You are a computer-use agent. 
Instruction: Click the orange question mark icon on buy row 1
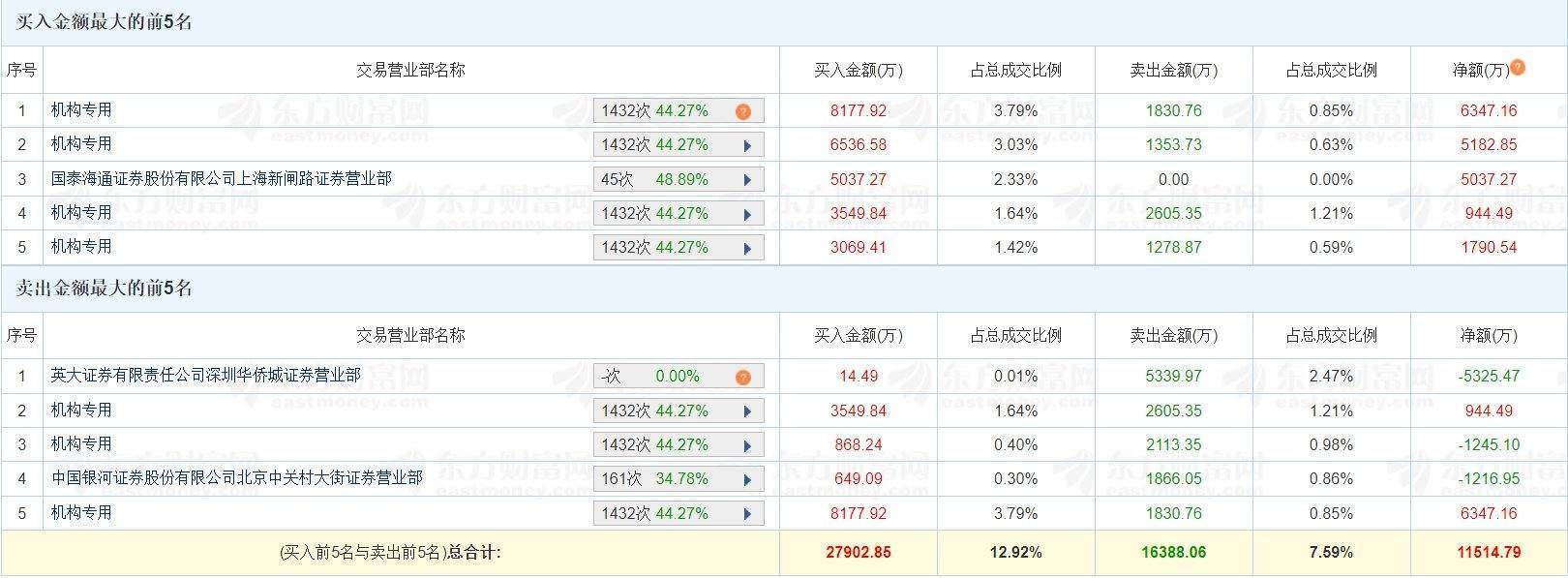tap(742, 110)
